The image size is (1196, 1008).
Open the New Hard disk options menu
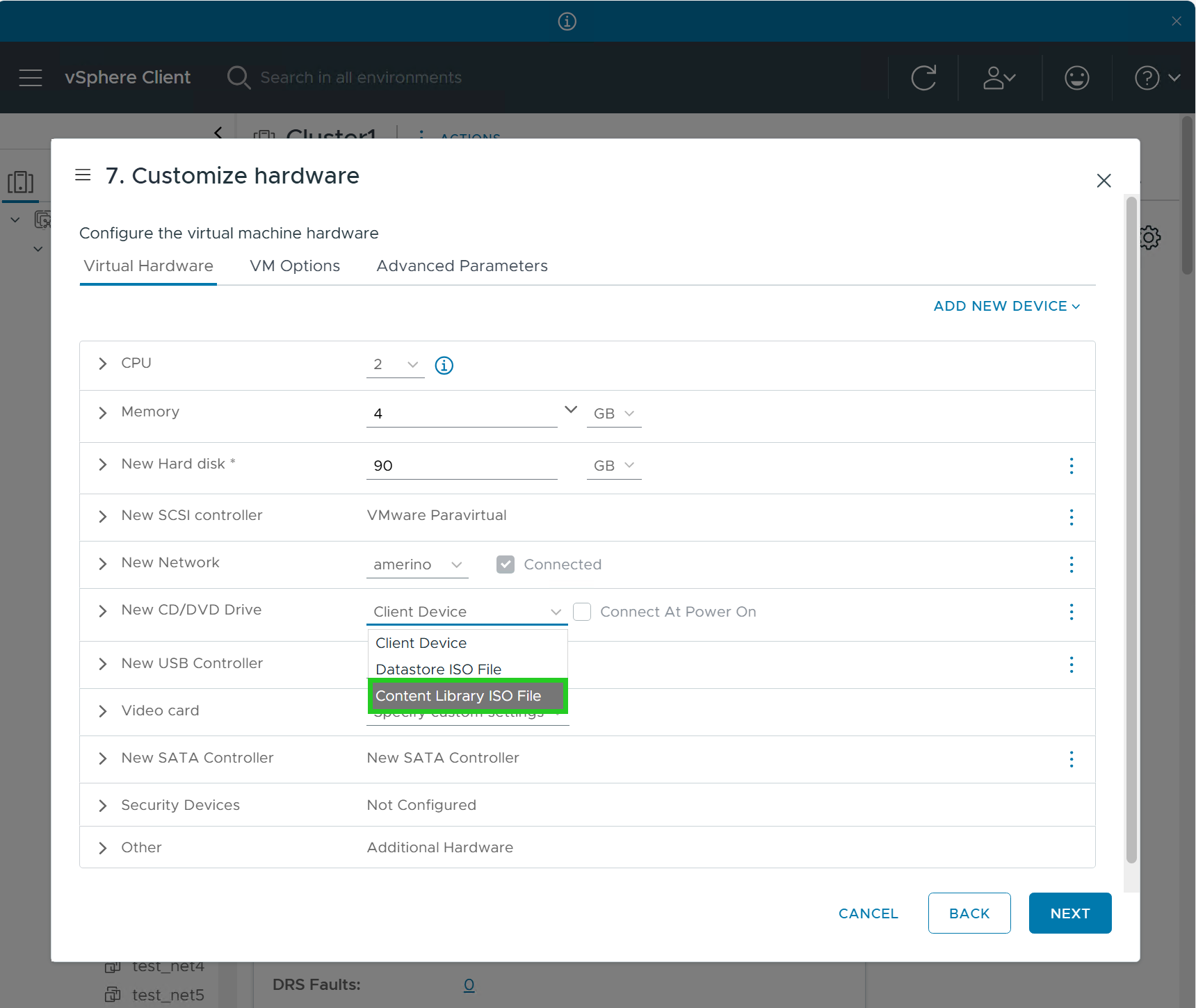[x=1071, y=466]
